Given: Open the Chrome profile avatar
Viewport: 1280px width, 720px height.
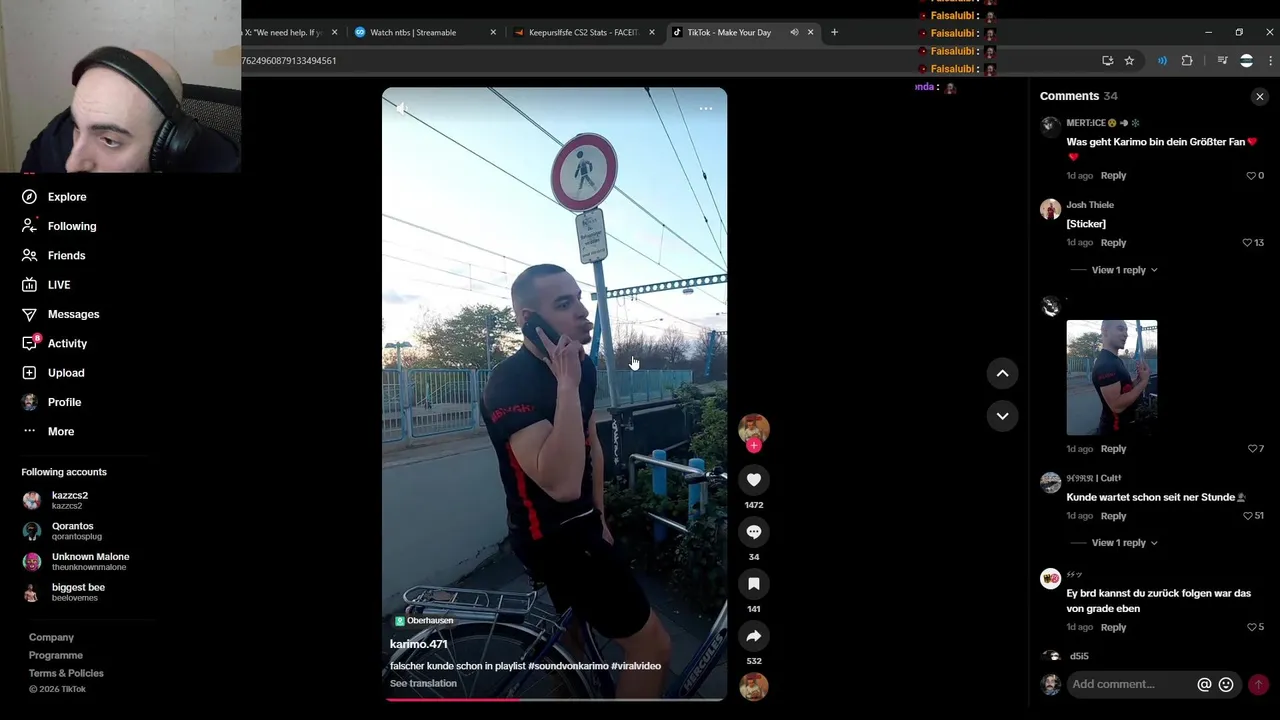Looking at the screenshot, I should pos(1246,61).
